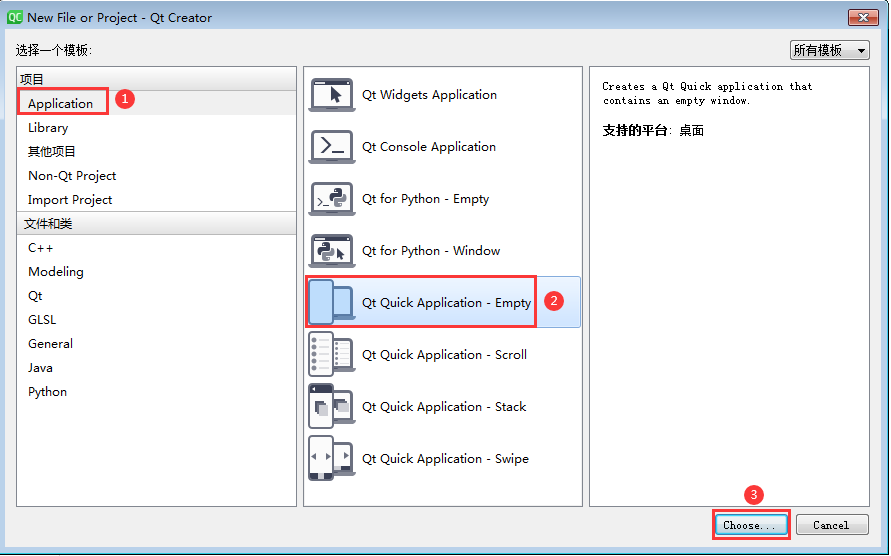891x556 pixels.
Task: Click the Qt Quick Application - Empty label
Action: [447, 302]
